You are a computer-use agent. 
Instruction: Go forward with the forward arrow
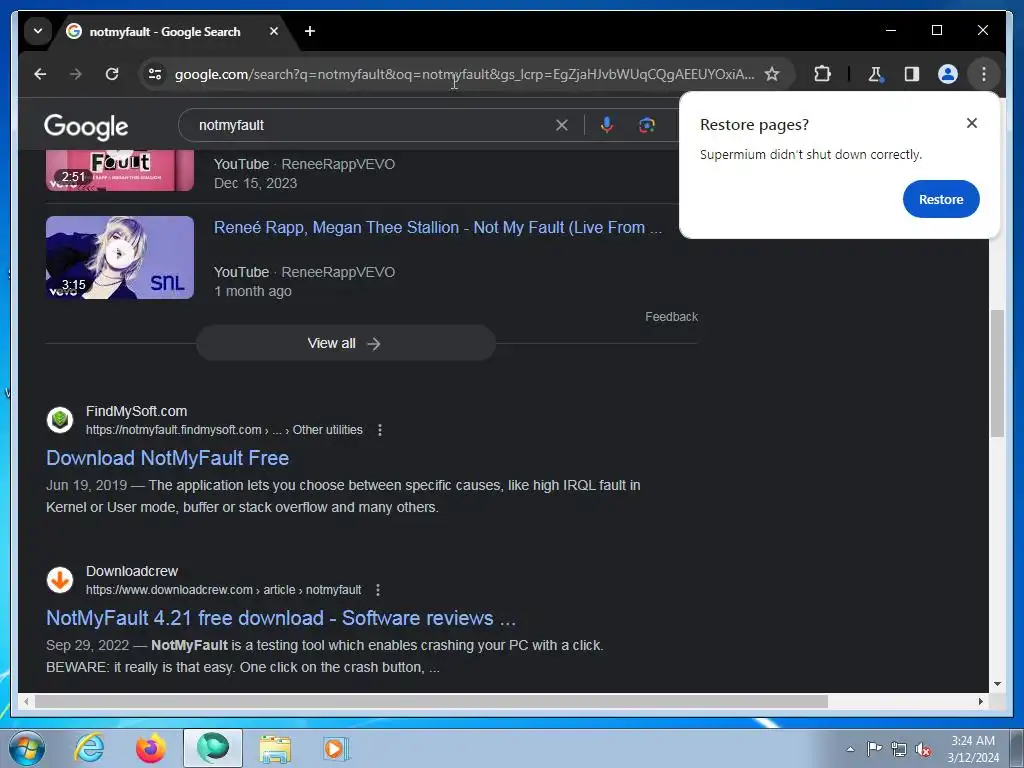point(76,74)
